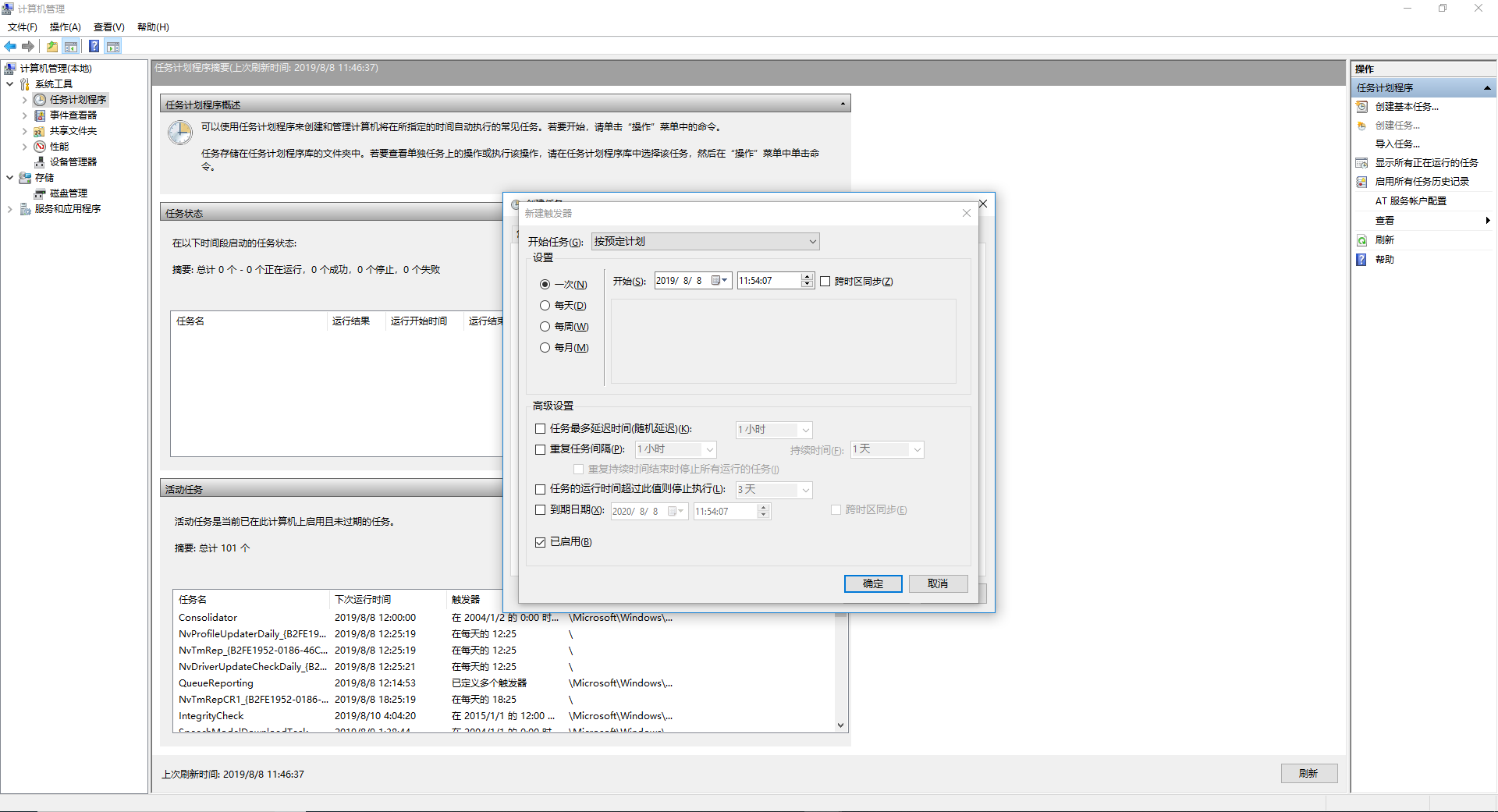
Task: Select the 每周 radio button
Action: 545,327
